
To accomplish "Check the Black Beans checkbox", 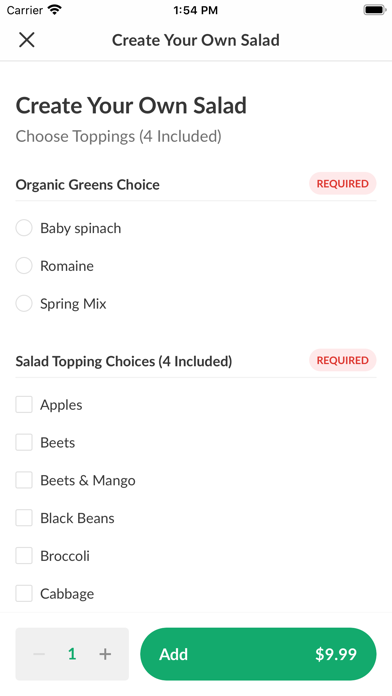I will click(24, 518).
